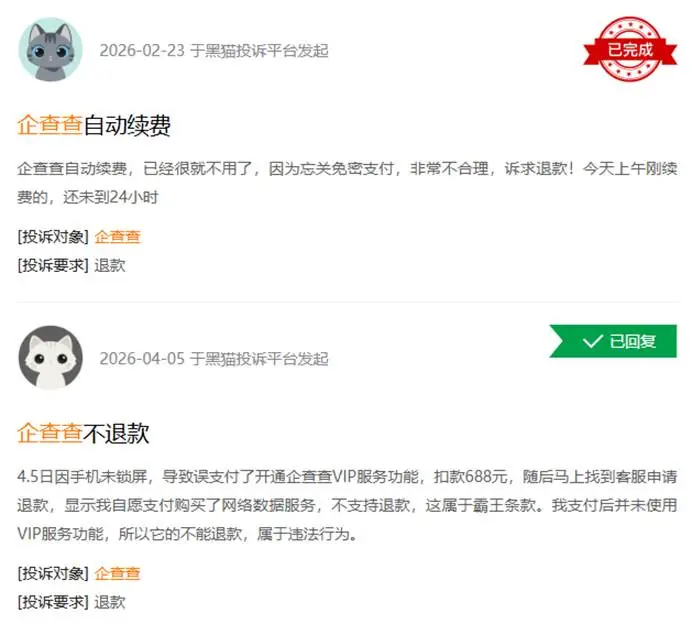Click 企查查 complaint target under first complaint
The height and width of the screenshot is (624, 692).
pos(117,237)
